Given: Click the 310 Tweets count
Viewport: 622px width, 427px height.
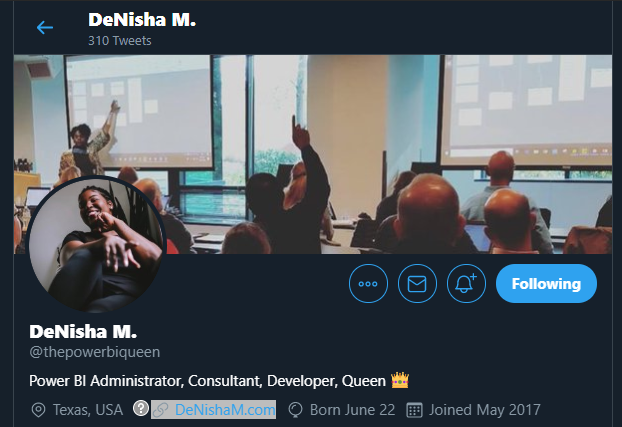Looking at the screenshot, I should (x=120, y=40).
